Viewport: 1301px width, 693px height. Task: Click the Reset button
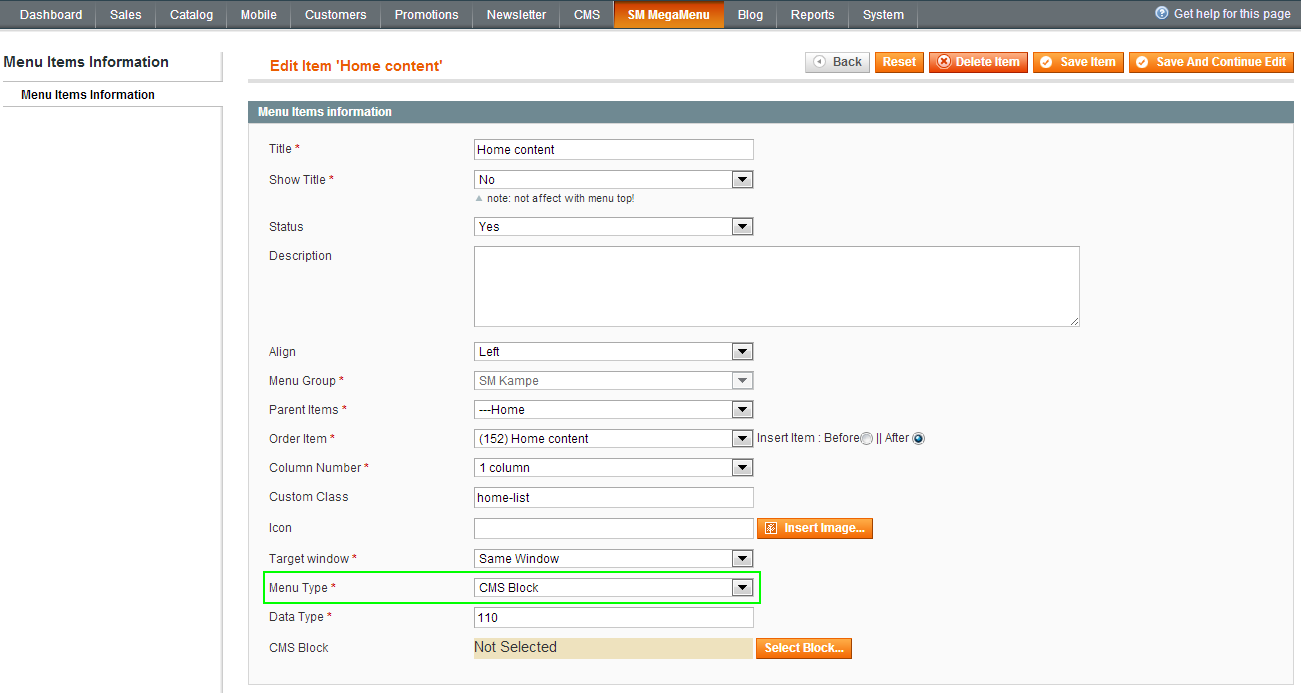point(899,62)
